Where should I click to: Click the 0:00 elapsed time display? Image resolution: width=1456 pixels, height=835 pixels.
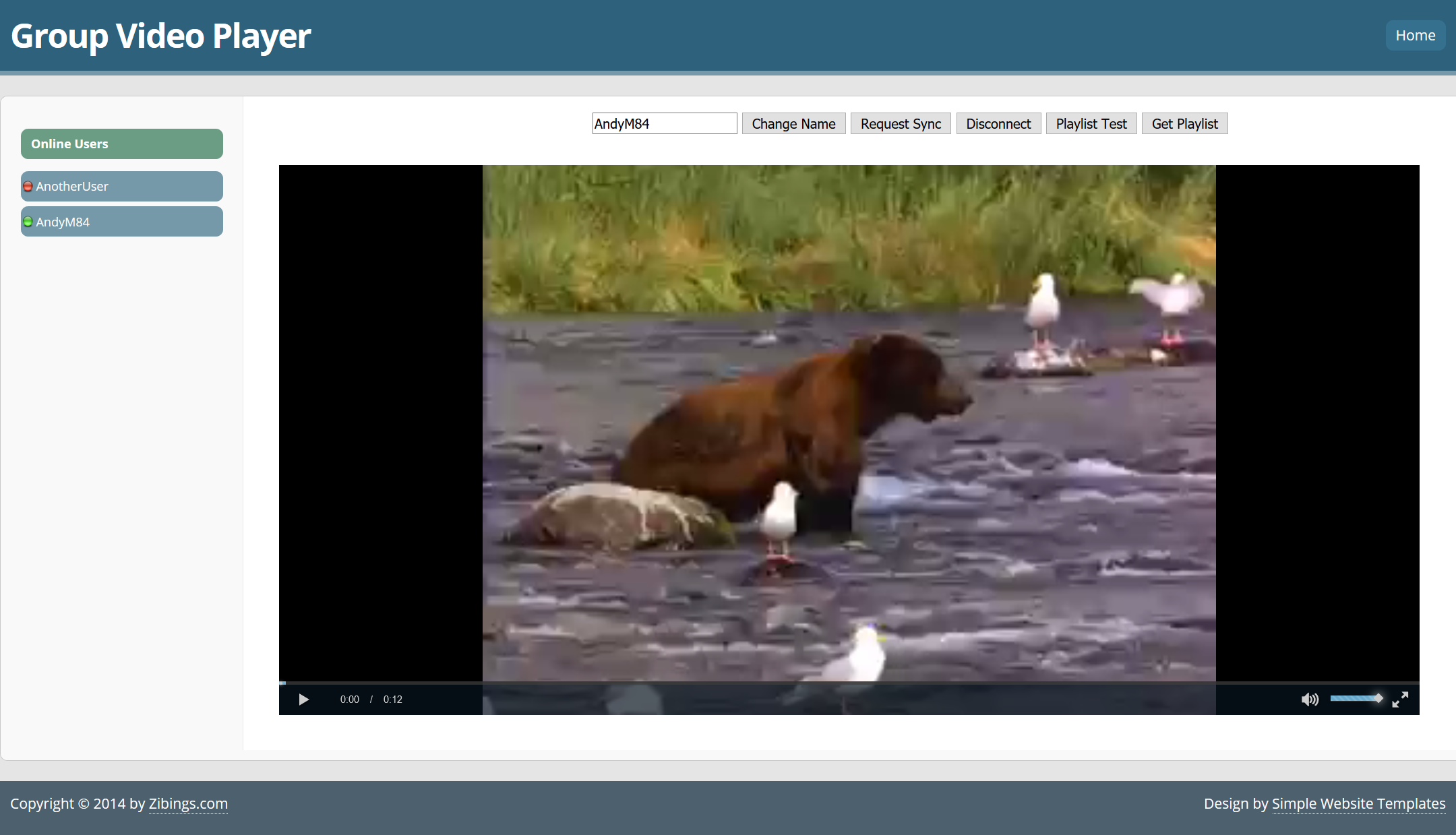point(349,700)
